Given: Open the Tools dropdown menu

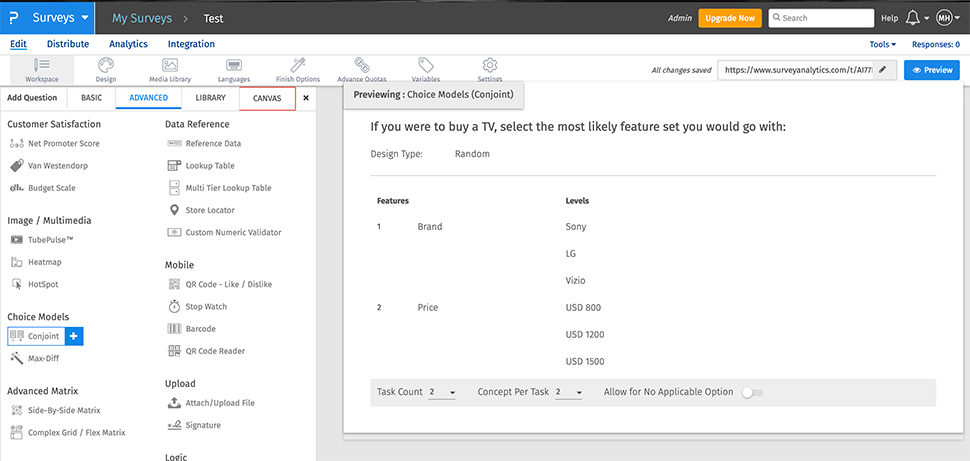Looking at the screenshot, I should pos(883,45).
